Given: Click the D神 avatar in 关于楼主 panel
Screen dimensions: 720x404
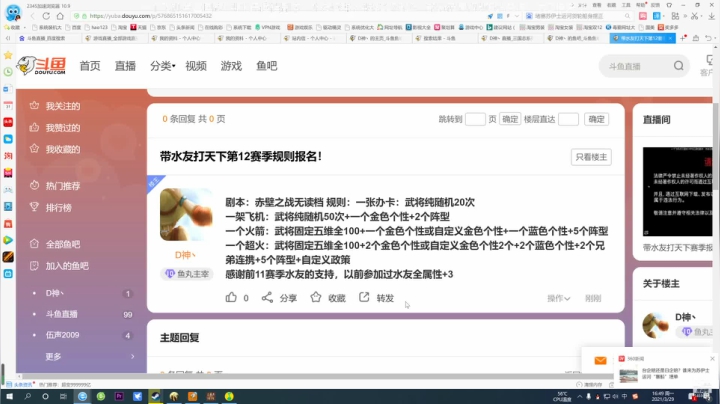Looking at the screenshot, I should coord(655,325).
